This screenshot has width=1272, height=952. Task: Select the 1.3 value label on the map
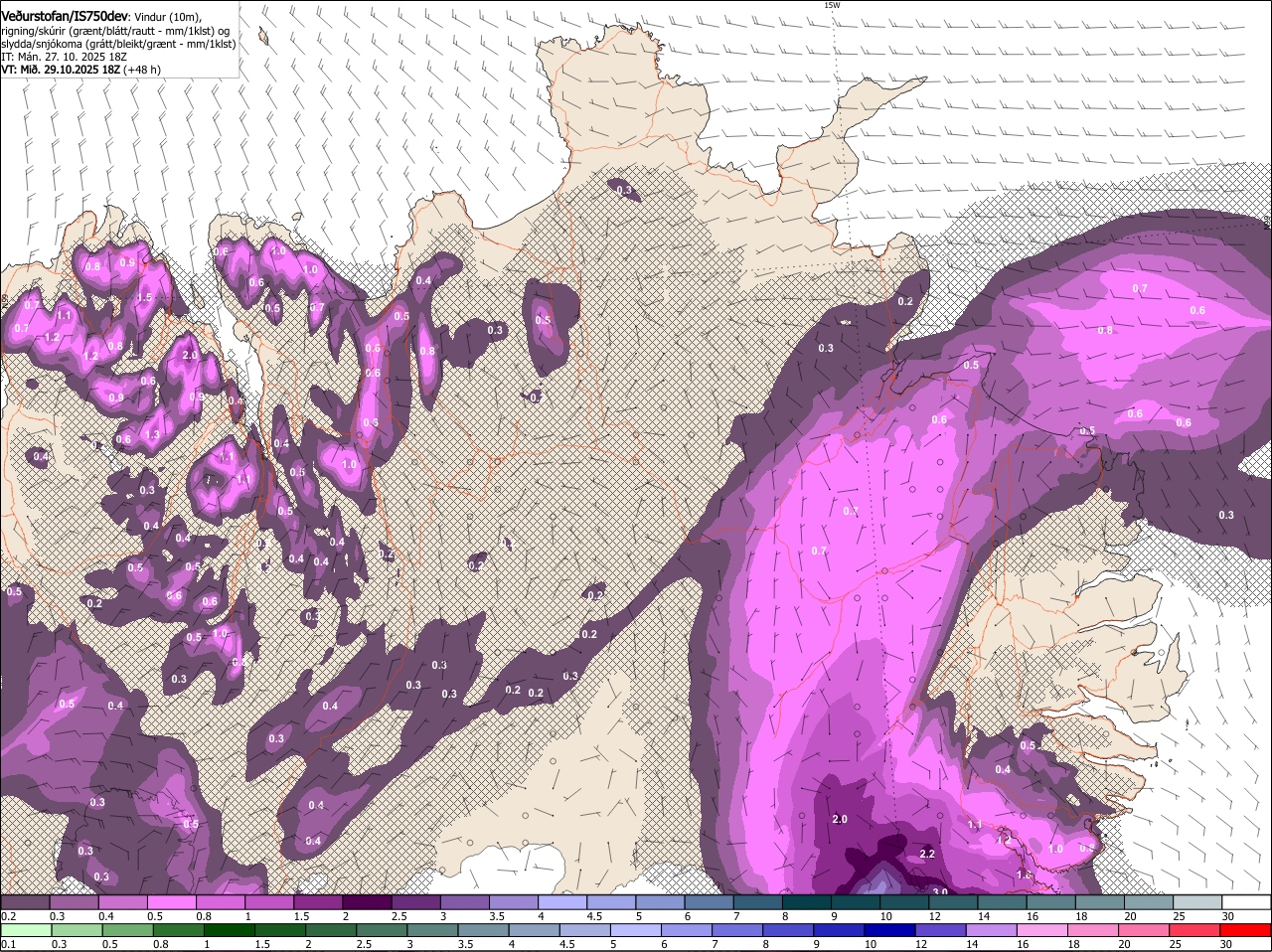click(x=152, y=434)
